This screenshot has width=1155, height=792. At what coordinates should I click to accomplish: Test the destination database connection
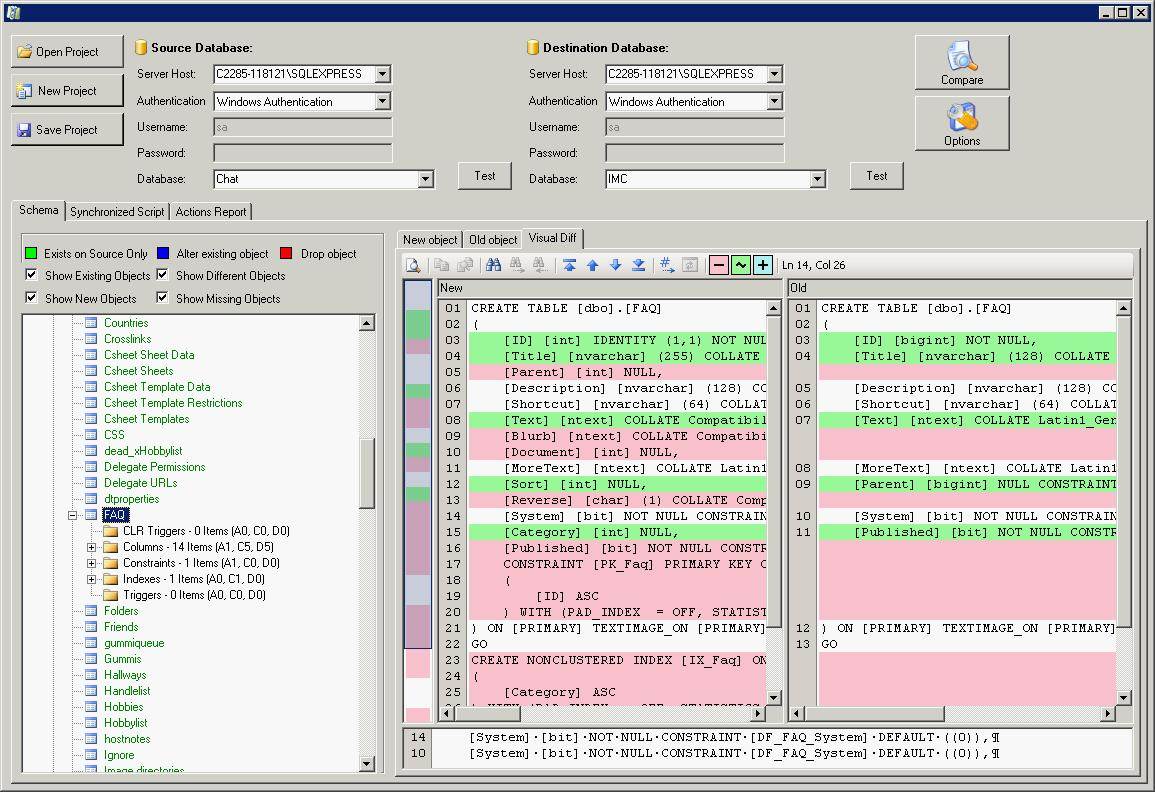pyautogui.click(x=877, y=176)
